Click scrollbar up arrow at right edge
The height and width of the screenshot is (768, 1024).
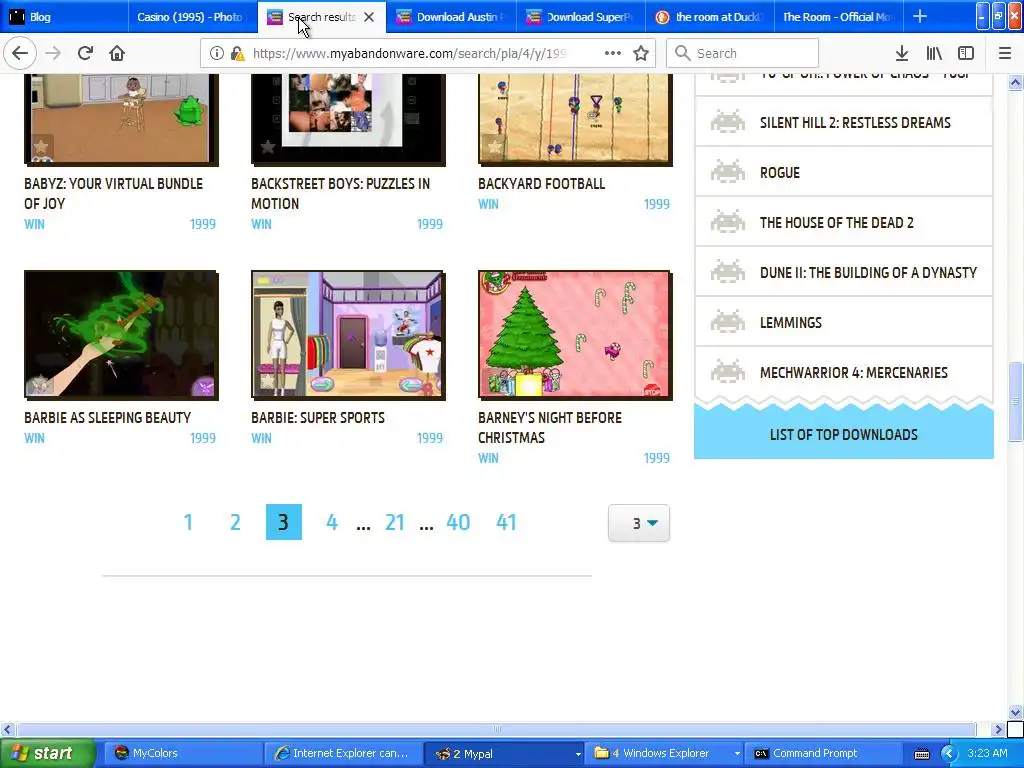click(x=1015, y=82)
